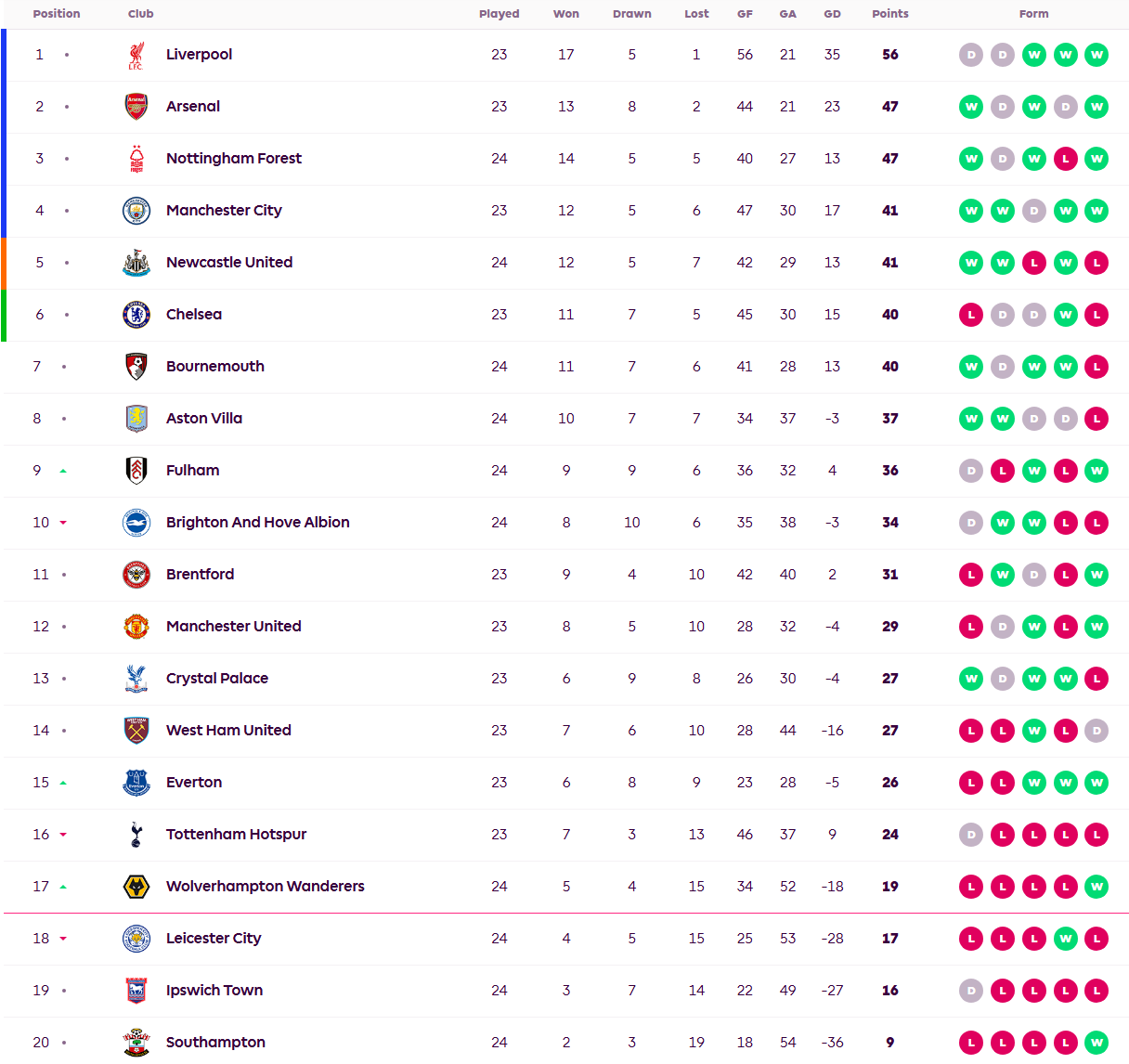Viewport: 1129px width, 1064px height.
Task: Click Leicester City's red down-arrow indicator
Action: point(63,939)
